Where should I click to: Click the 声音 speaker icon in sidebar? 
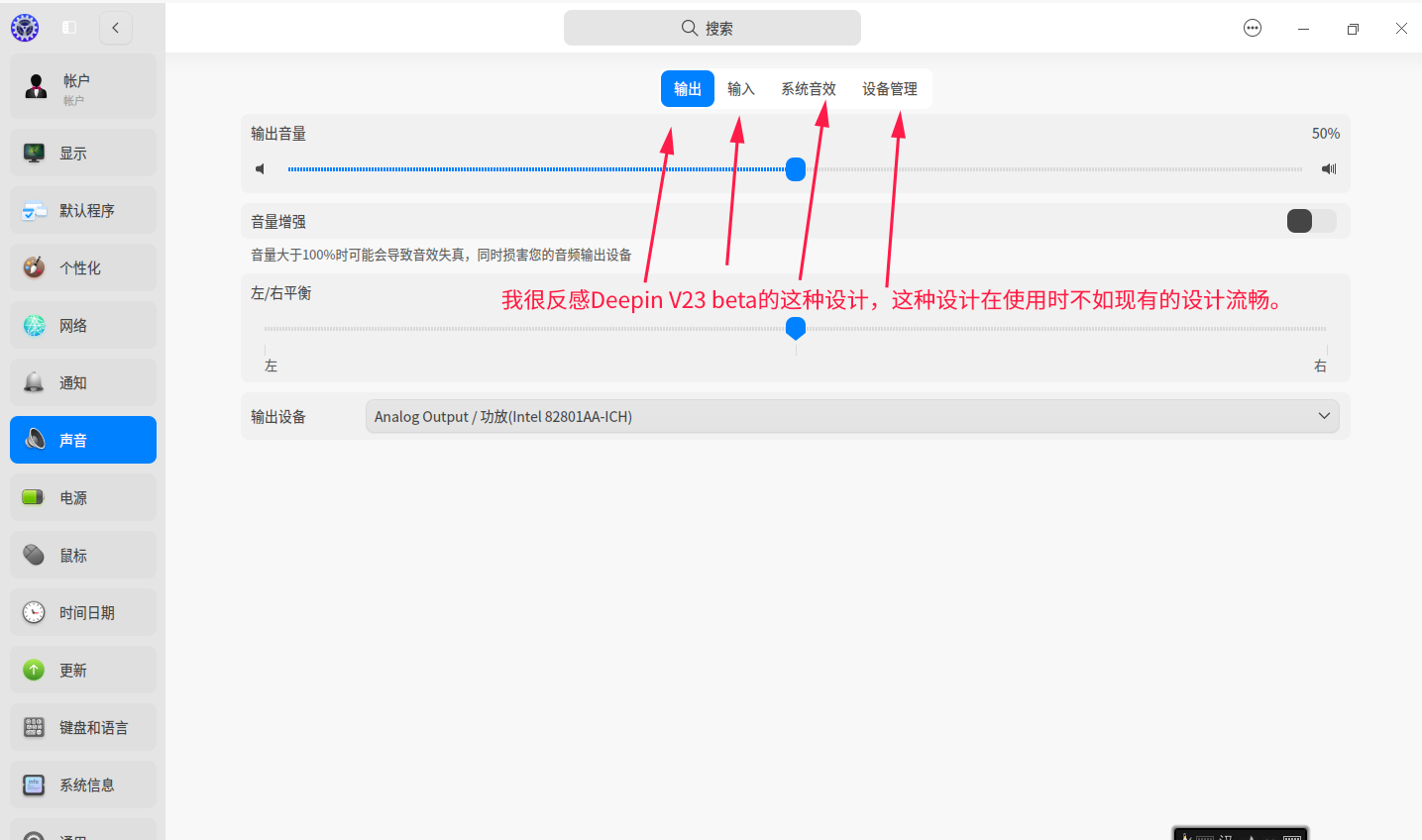point(34,440)
